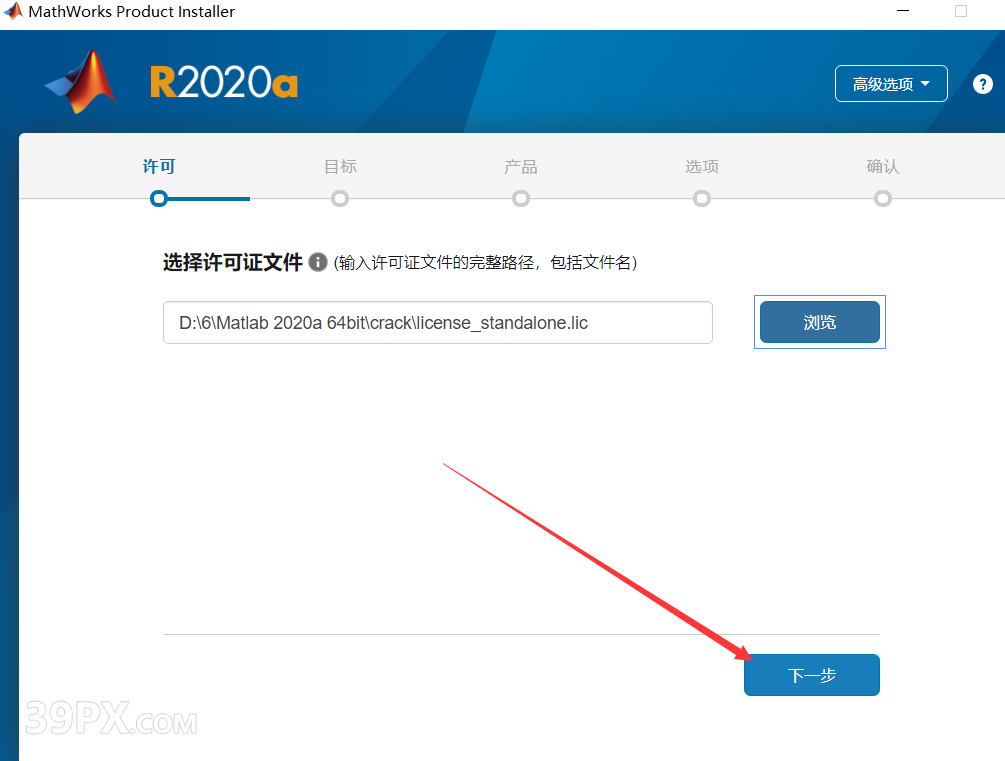
Task: Go to the 目标 step tab
Action: (x=340, y=167)
